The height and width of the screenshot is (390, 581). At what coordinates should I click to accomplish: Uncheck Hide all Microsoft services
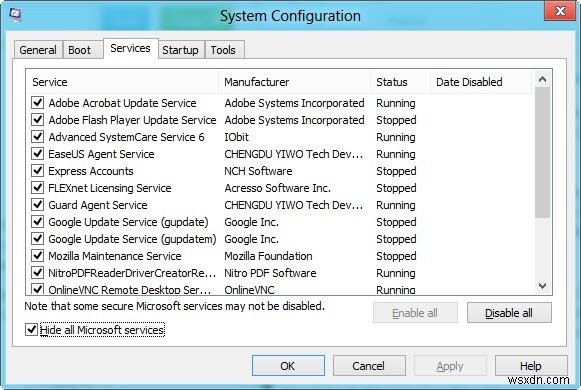coord(31,329)
